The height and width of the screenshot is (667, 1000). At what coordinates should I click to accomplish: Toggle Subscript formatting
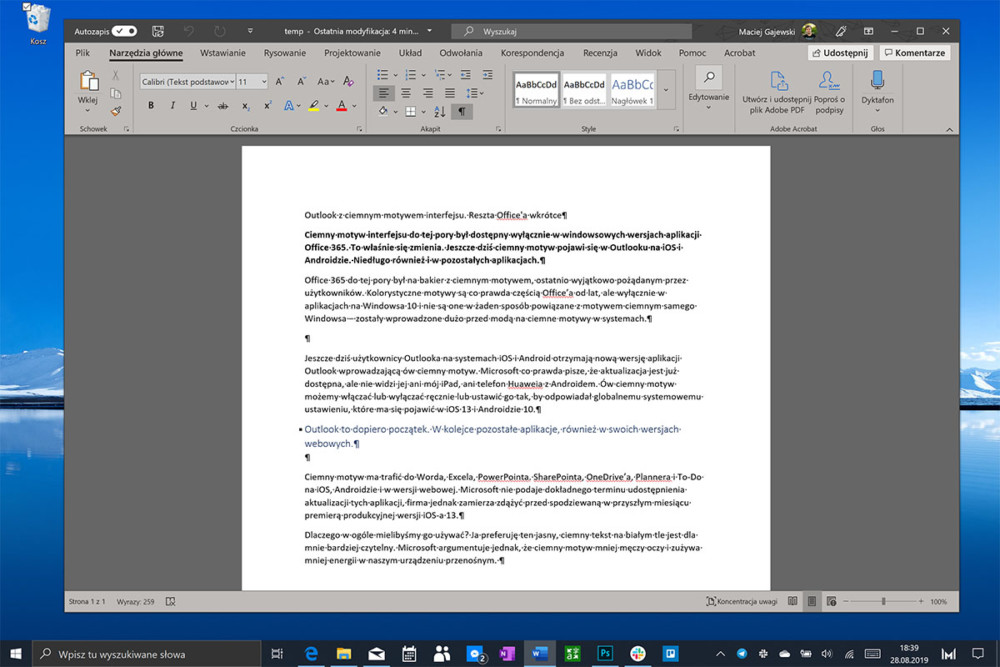point(246,106)
